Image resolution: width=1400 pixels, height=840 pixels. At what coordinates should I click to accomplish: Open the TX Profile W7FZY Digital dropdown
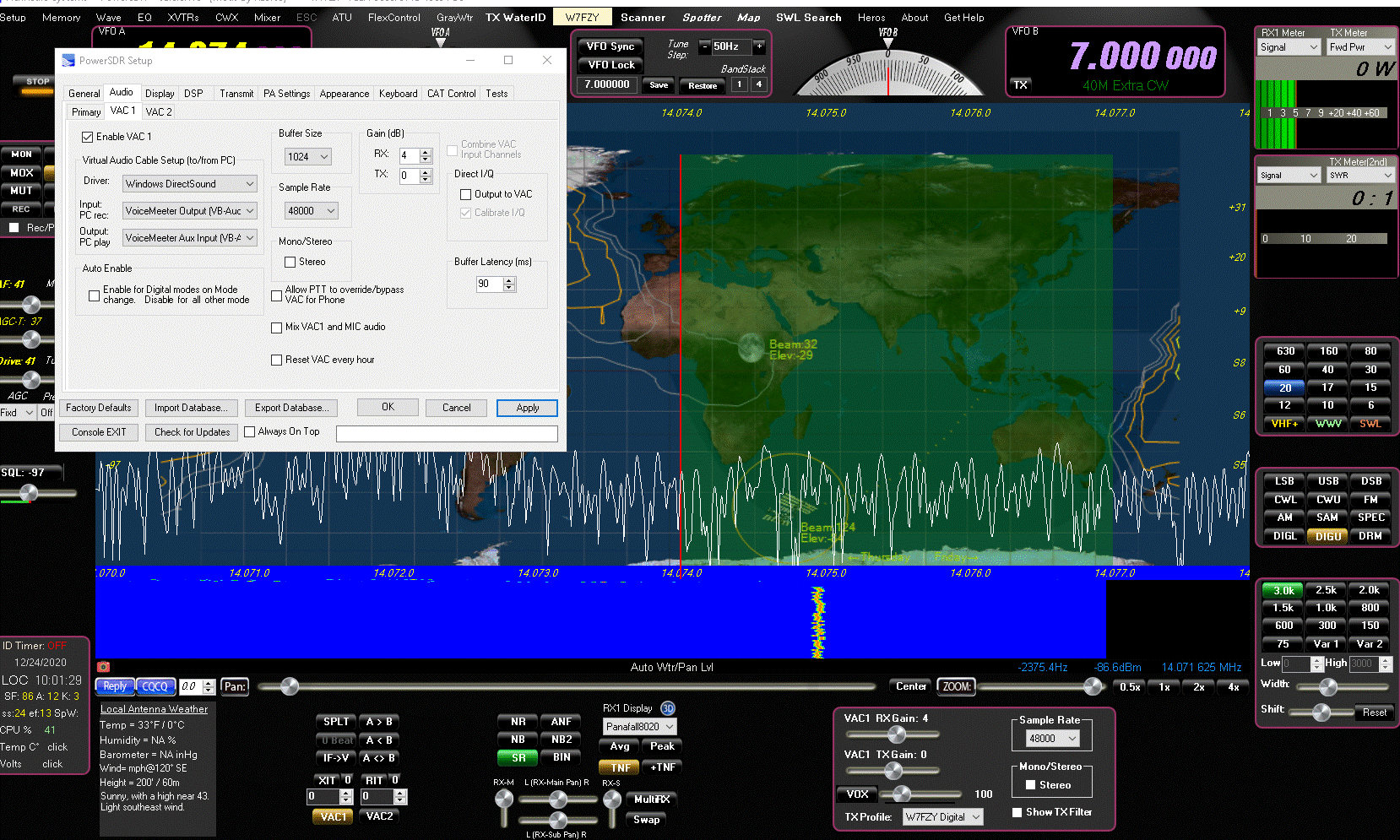[x=943, y=817]
